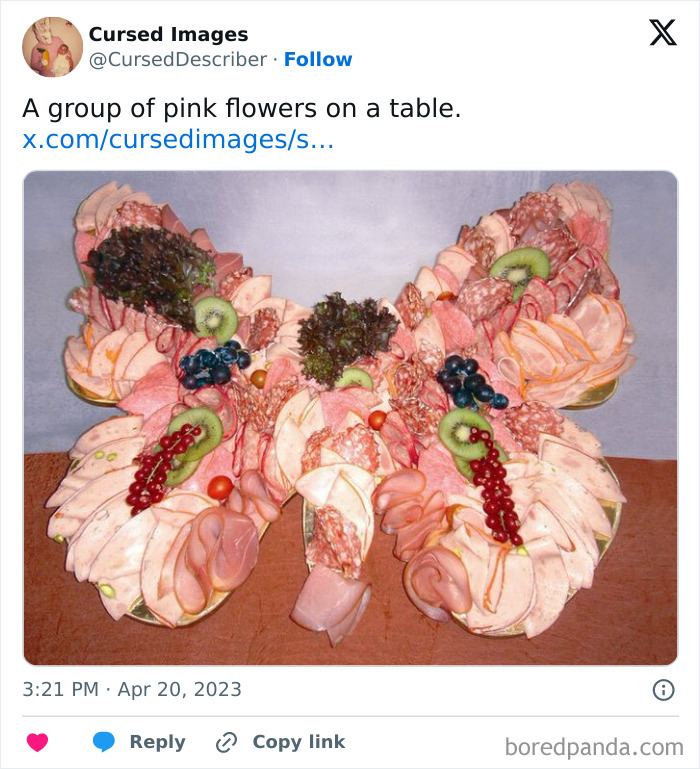
Task: Click the Cursed Images display name
Action: tap(168, 34)
